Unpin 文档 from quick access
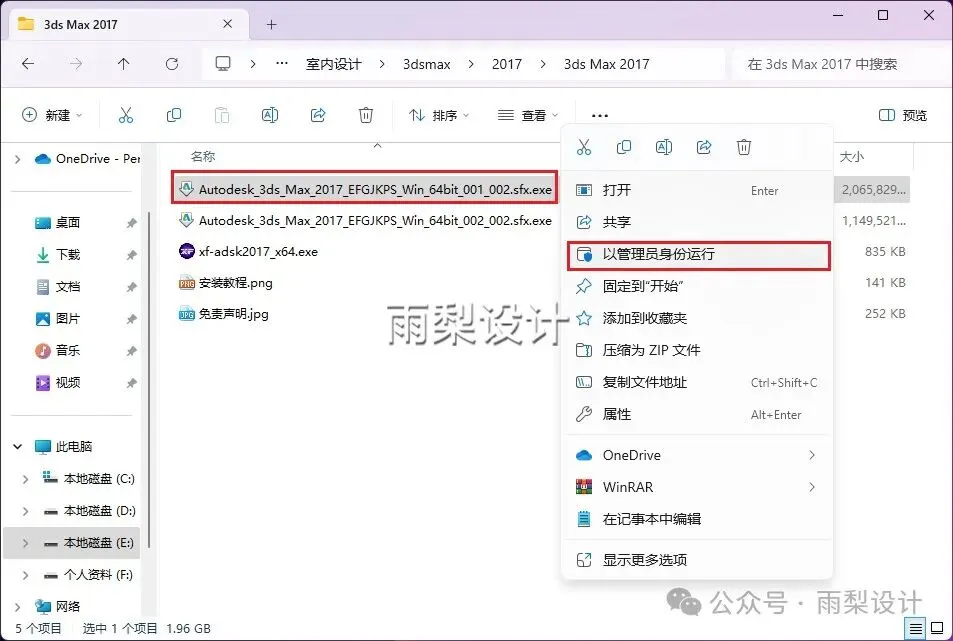 [131, 287]
